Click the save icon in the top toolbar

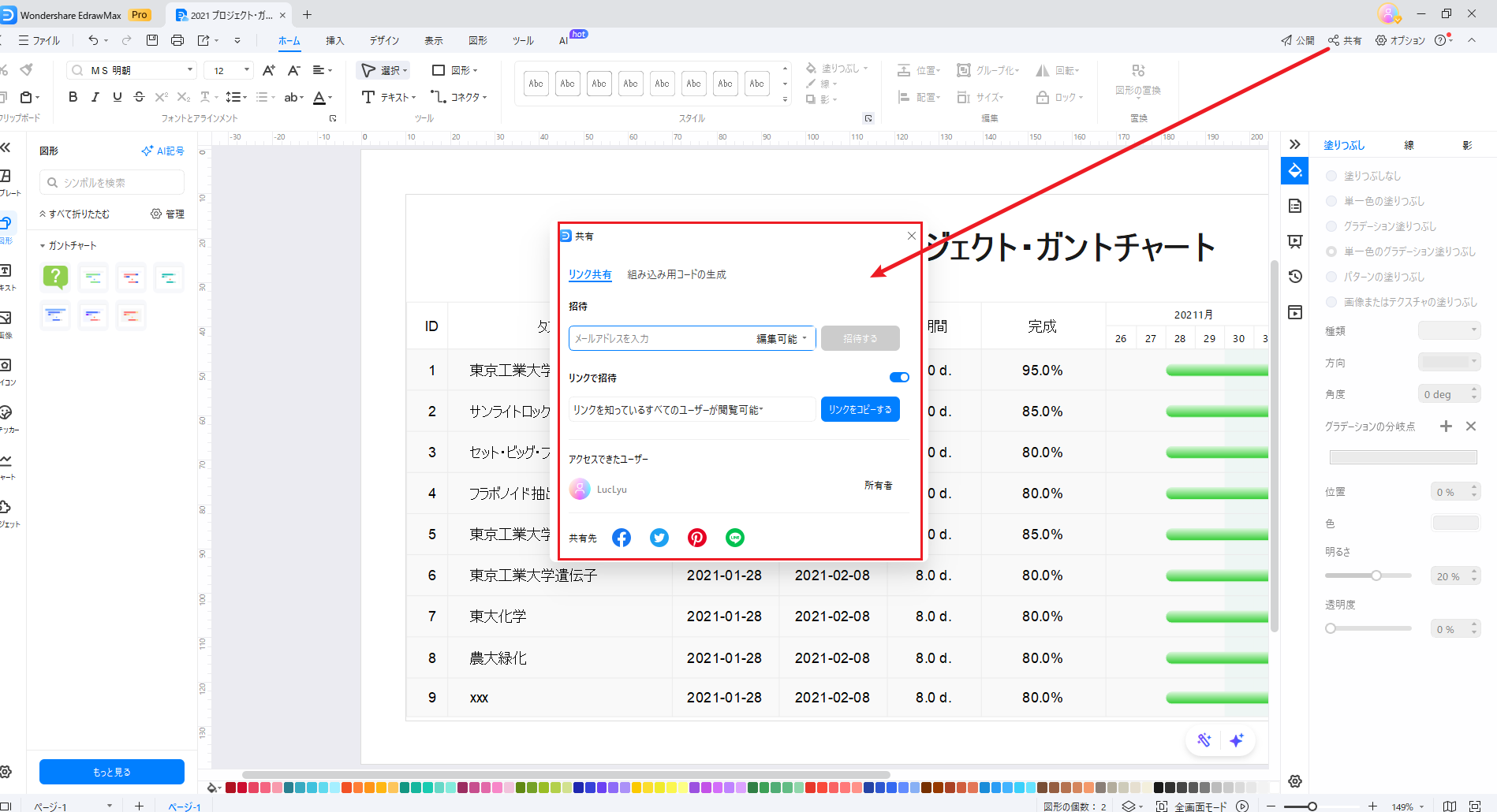[x=152, y=40]
